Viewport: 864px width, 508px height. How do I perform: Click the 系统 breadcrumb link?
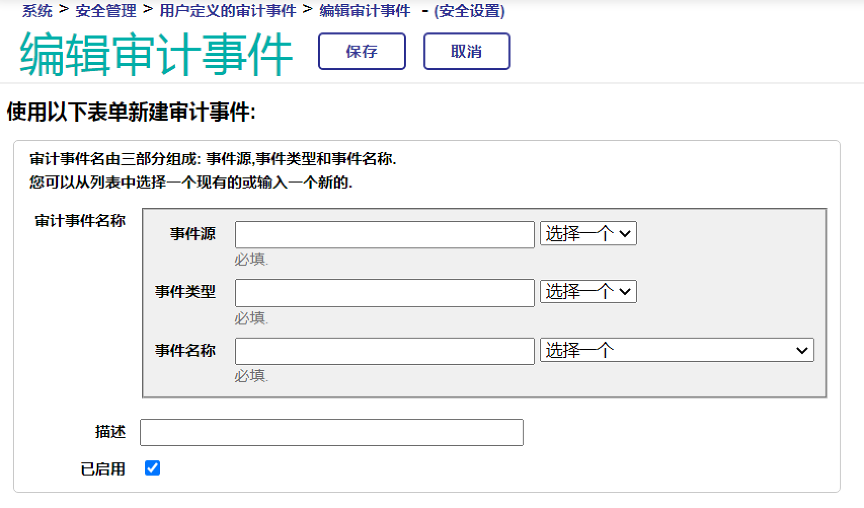point(37,11)
